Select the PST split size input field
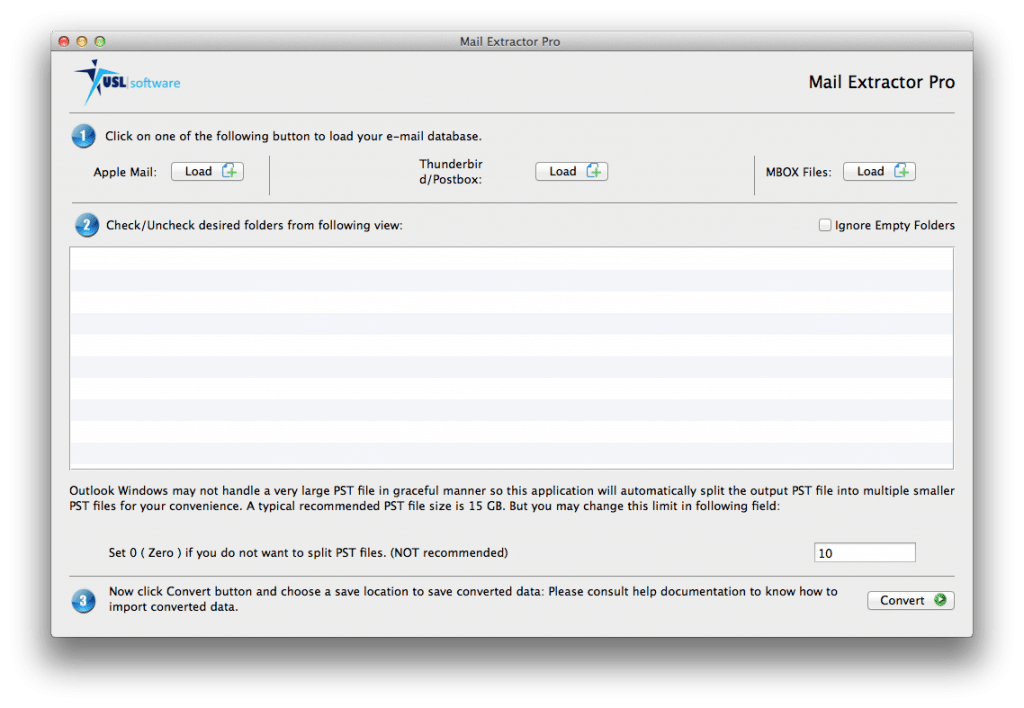Image resolution: width=1024 pixels, height=708 pixels. pos(864,552)
